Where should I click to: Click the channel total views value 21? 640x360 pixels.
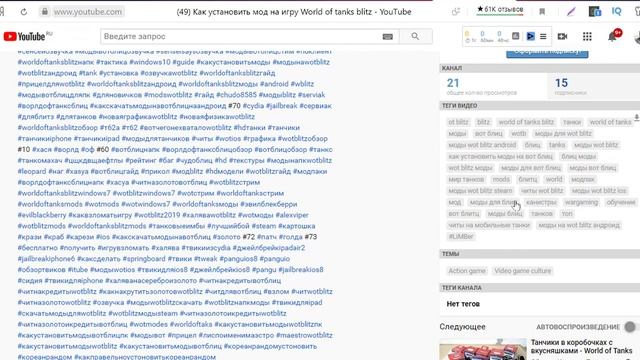(x=453, y=83)
